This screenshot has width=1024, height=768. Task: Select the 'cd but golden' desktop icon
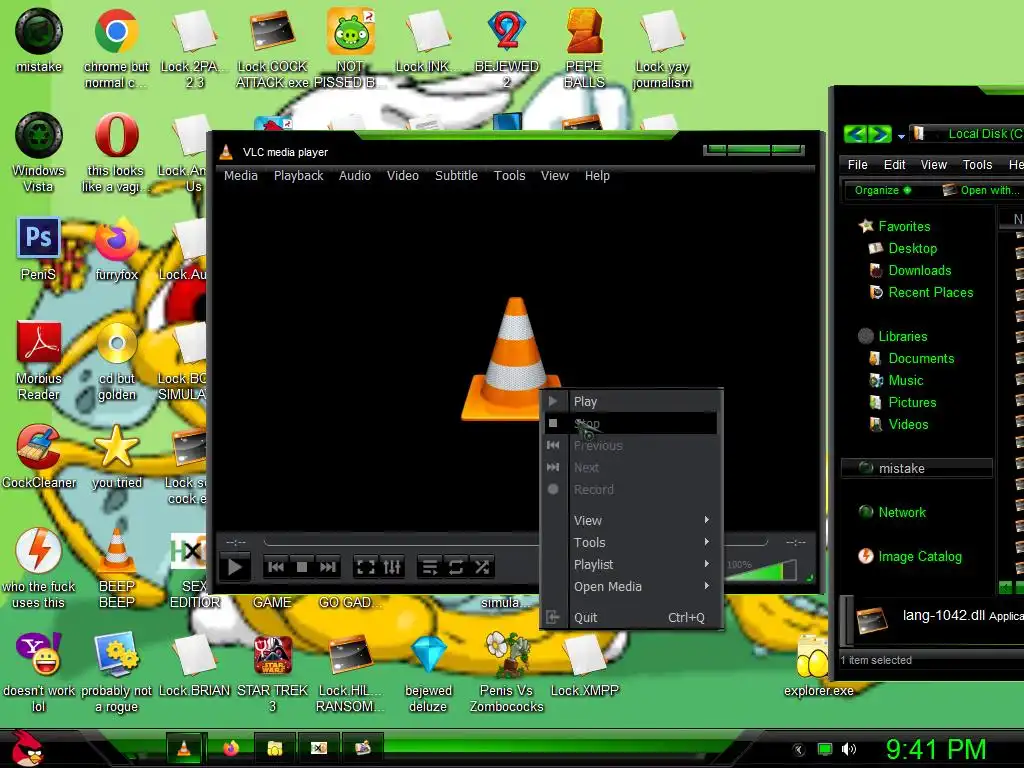[117, 360]
